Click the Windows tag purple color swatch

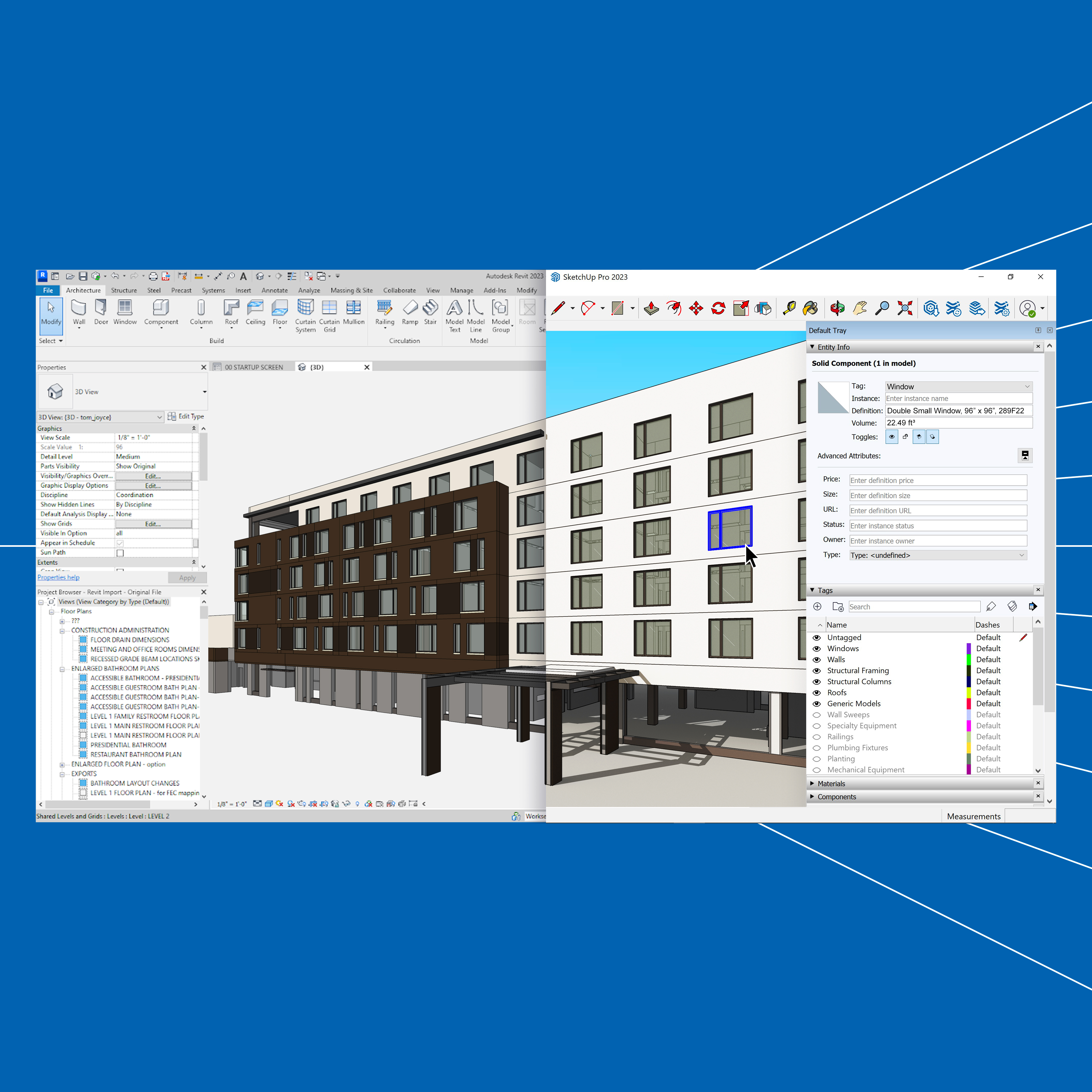click(969, 648)
